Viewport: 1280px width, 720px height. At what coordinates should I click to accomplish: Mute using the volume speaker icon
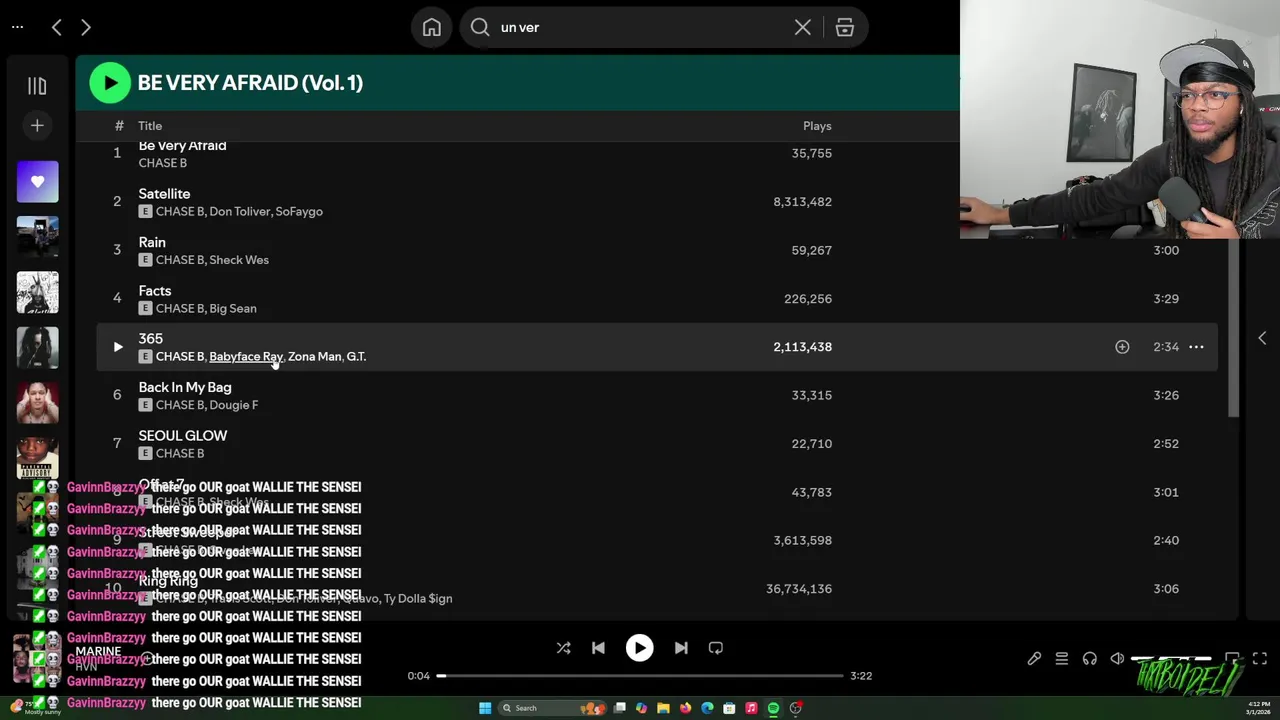pos(1117,659)
